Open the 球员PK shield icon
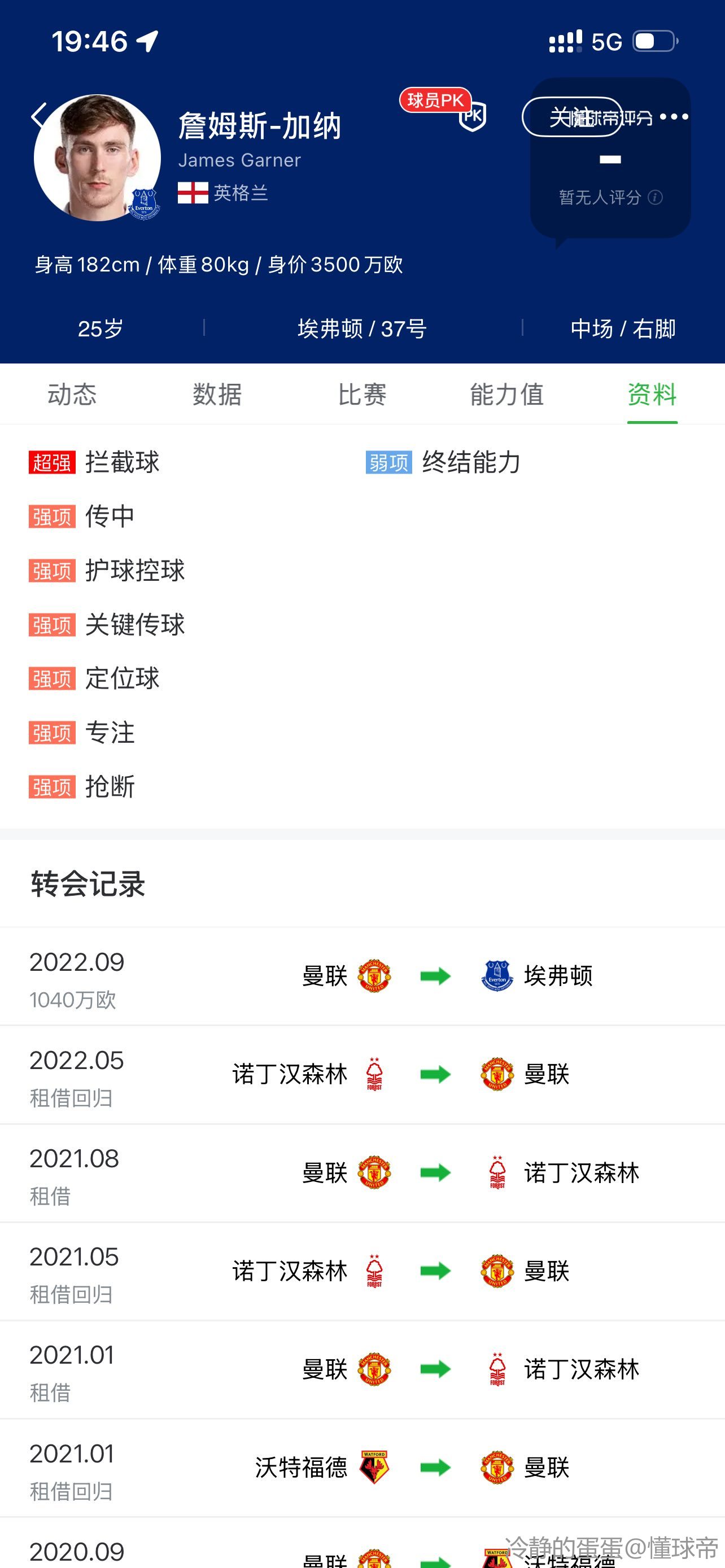 (x=472, y=117)
